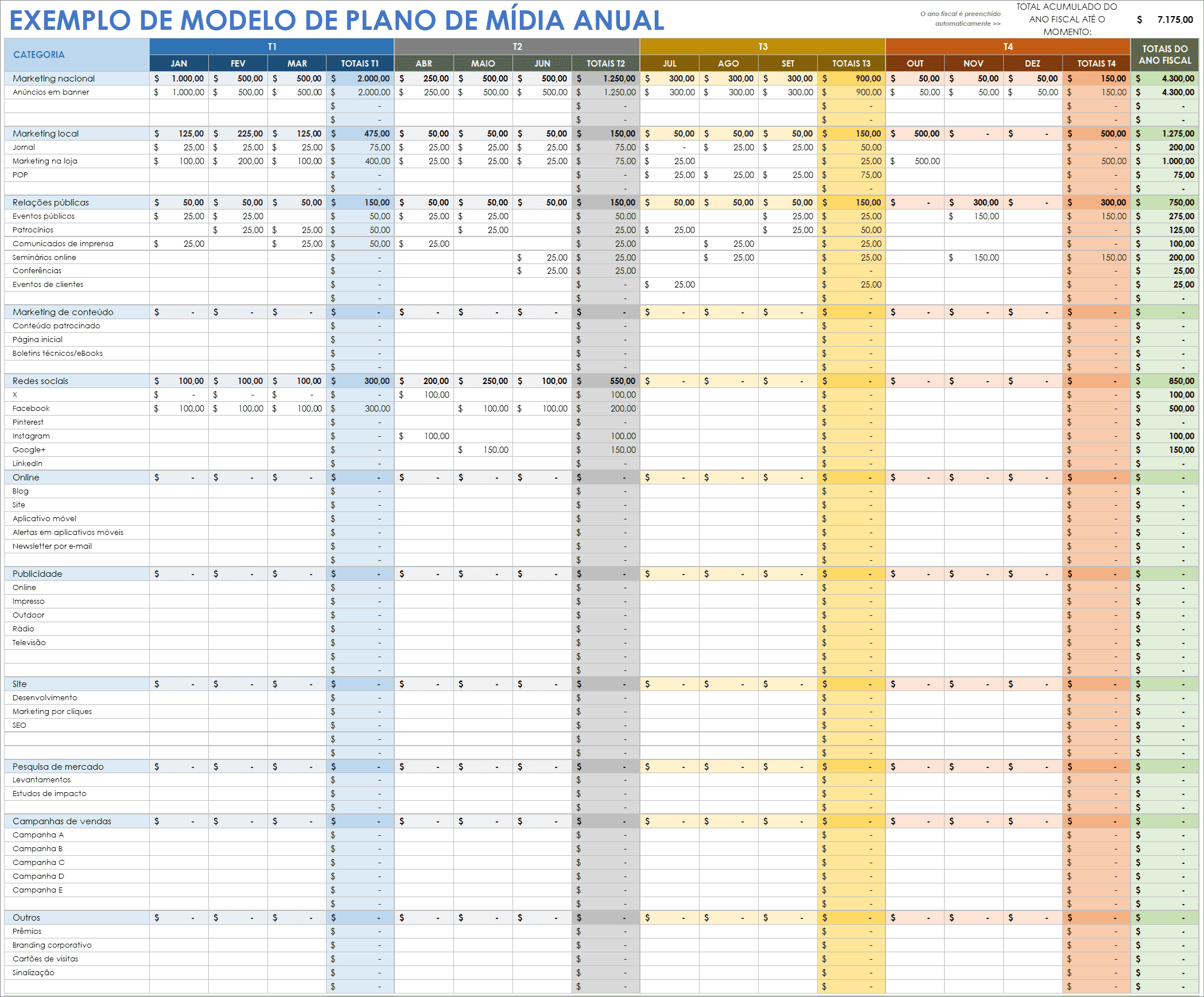Click the MAR month header

[297, 63]
